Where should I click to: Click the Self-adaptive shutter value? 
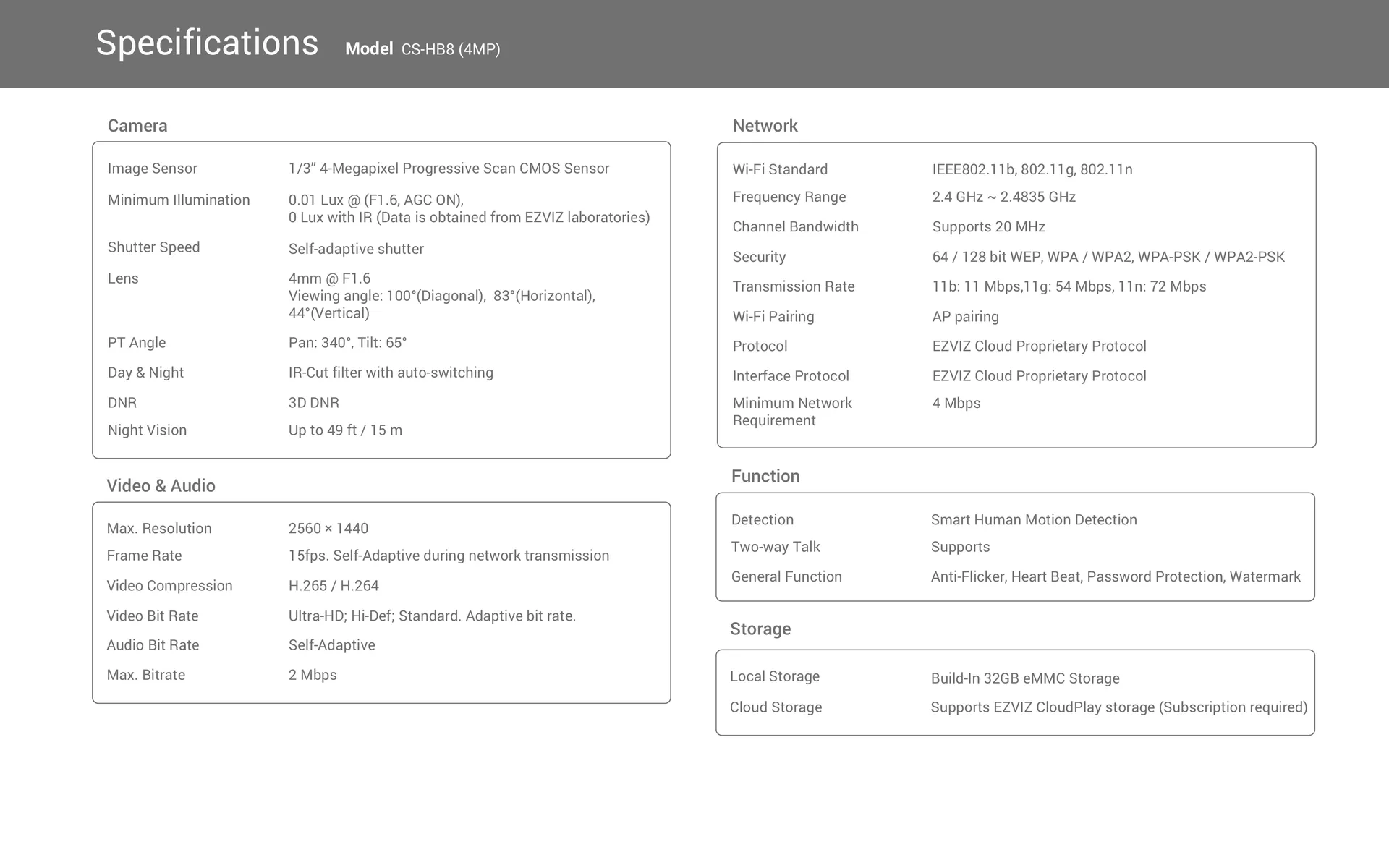pos(356,249)
